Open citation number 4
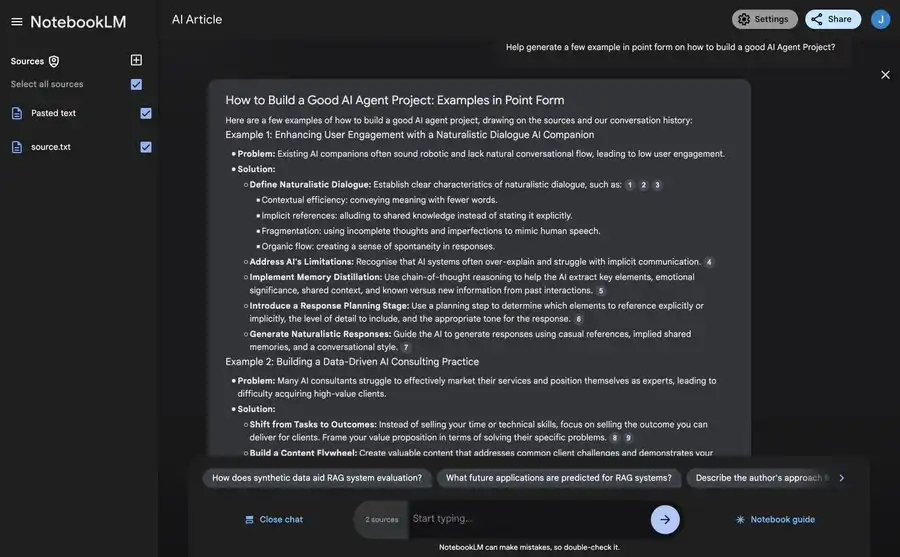900x557 pixels. [709, 262]
